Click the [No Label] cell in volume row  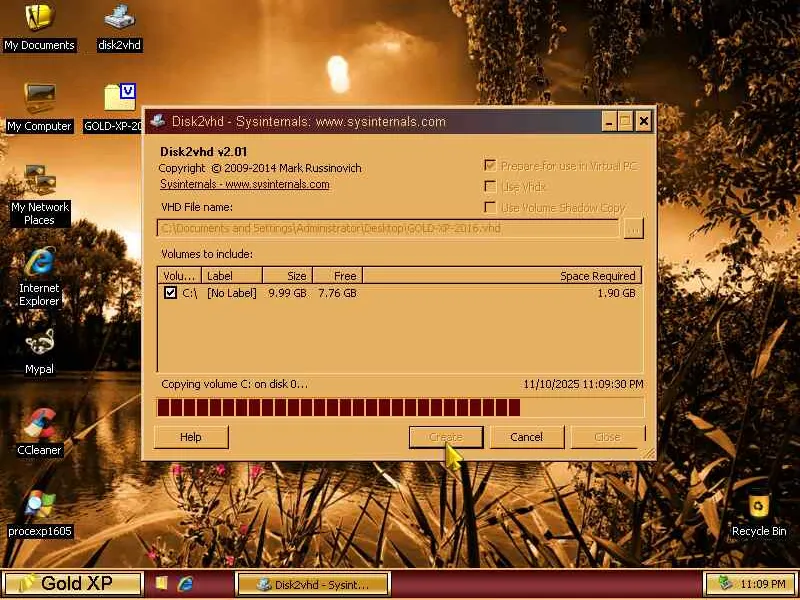[x=232, y=293]
